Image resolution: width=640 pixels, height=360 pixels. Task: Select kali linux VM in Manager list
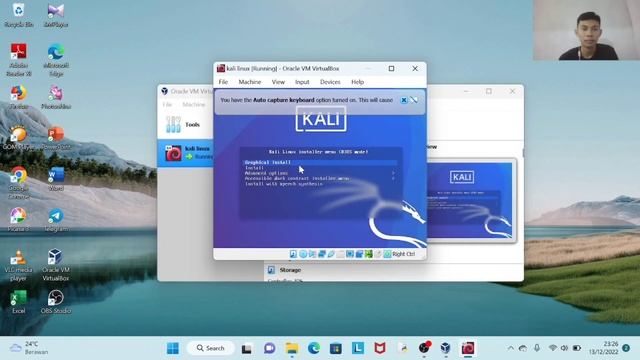click(x=186, y=153)
